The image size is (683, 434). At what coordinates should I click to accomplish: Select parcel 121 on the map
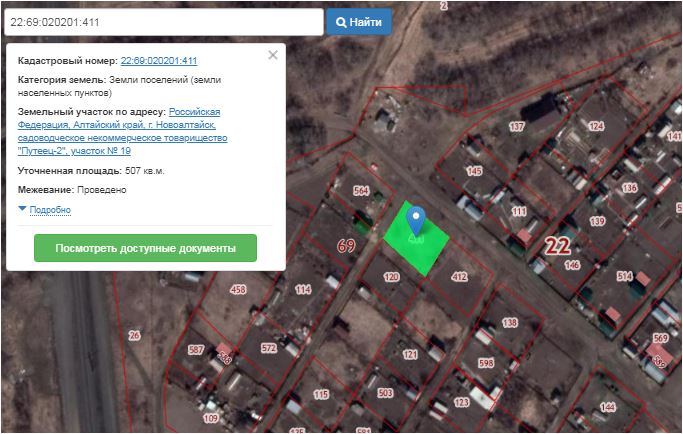point(410,354)
